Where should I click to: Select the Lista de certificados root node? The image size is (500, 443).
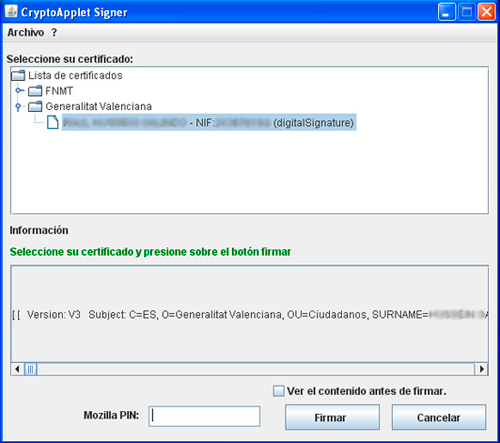75,76
